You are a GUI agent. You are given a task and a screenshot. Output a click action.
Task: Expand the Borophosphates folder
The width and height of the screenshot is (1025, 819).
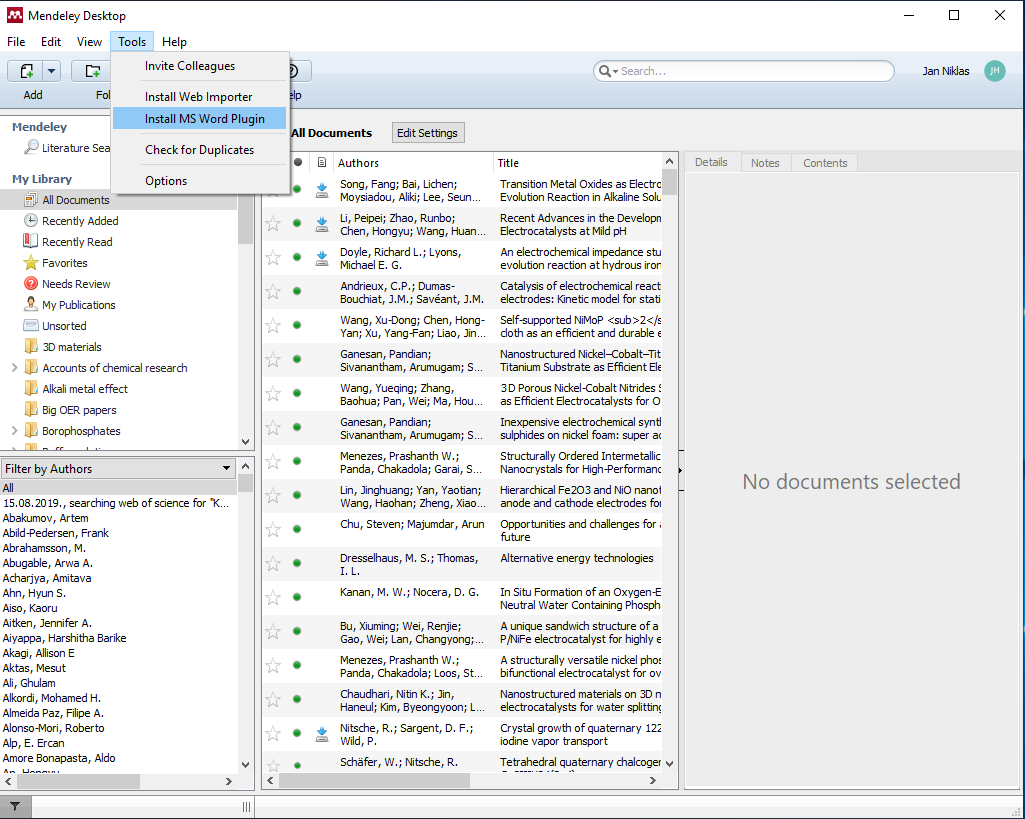pos(14,431)
